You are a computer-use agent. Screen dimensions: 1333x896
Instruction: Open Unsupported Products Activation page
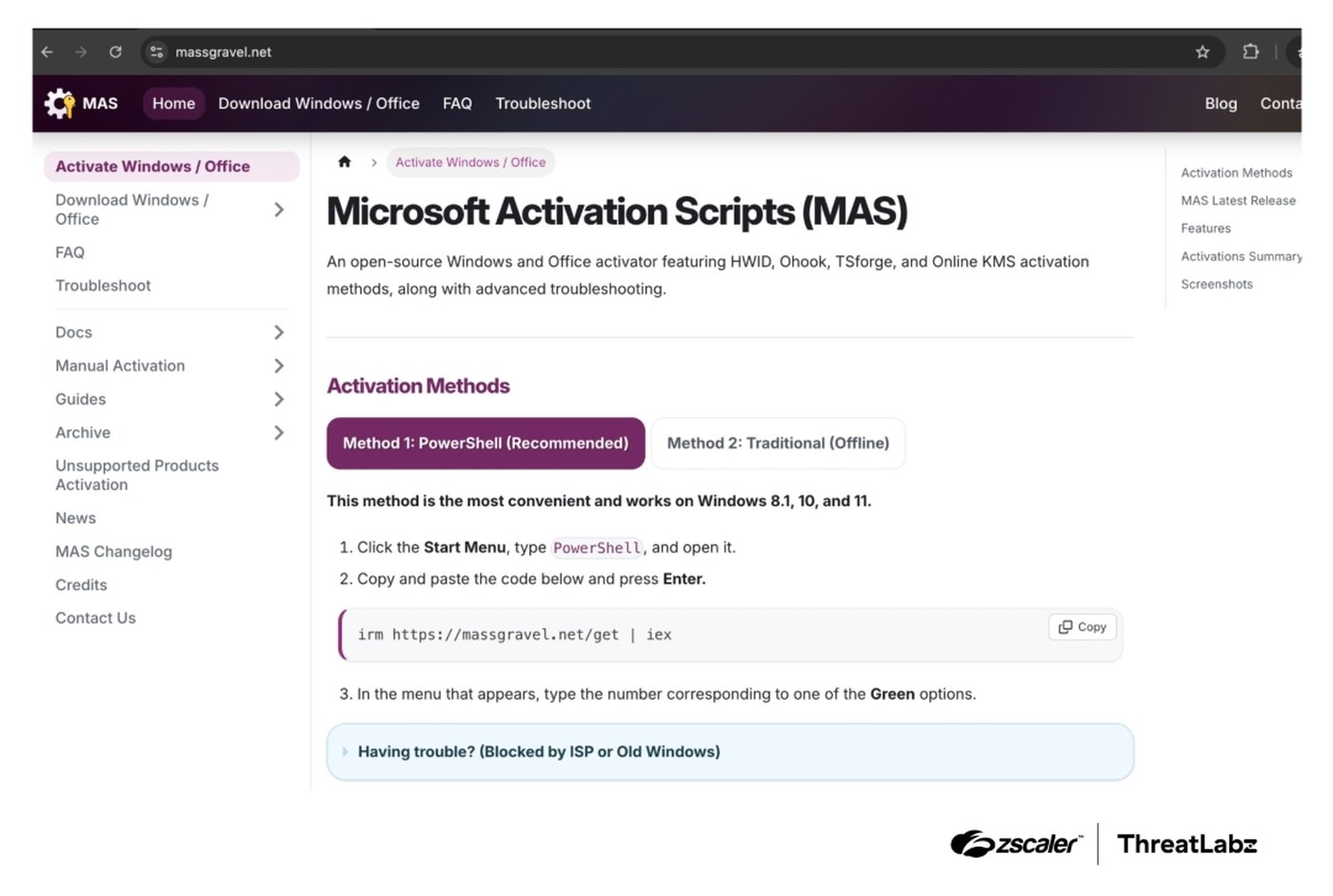point(137,475)
